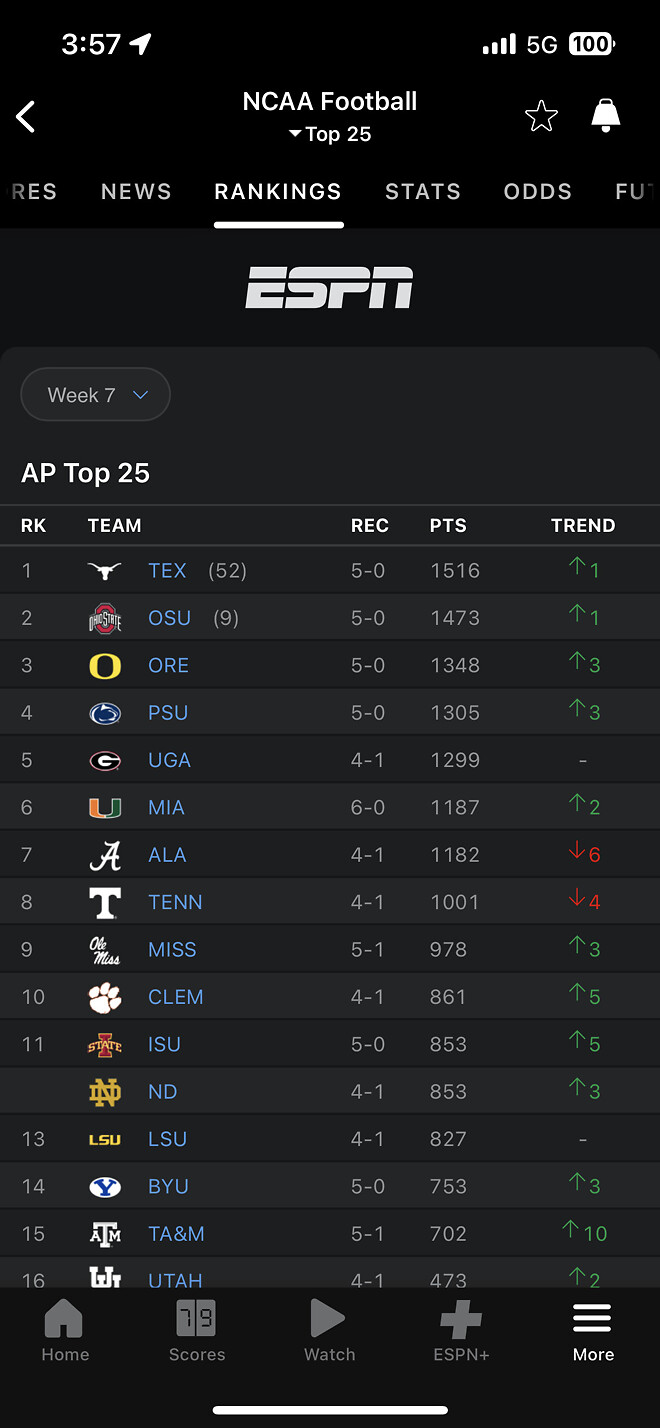660x1428 pixels.
Task: Open the Top 25 selector chevron
Action: 294,133
